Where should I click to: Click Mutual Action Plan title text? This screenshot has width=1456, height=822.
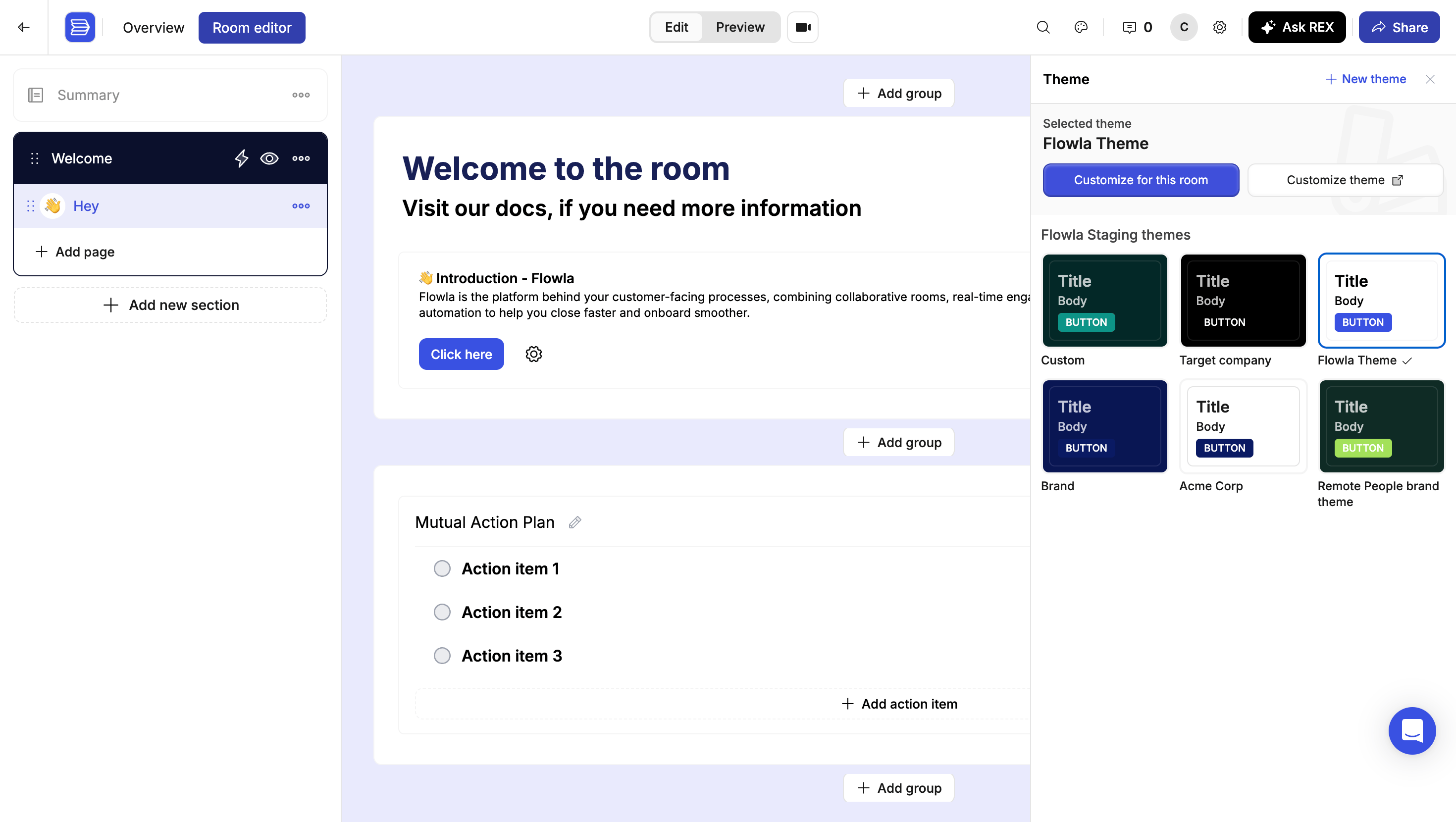click(x=484, y=522)
